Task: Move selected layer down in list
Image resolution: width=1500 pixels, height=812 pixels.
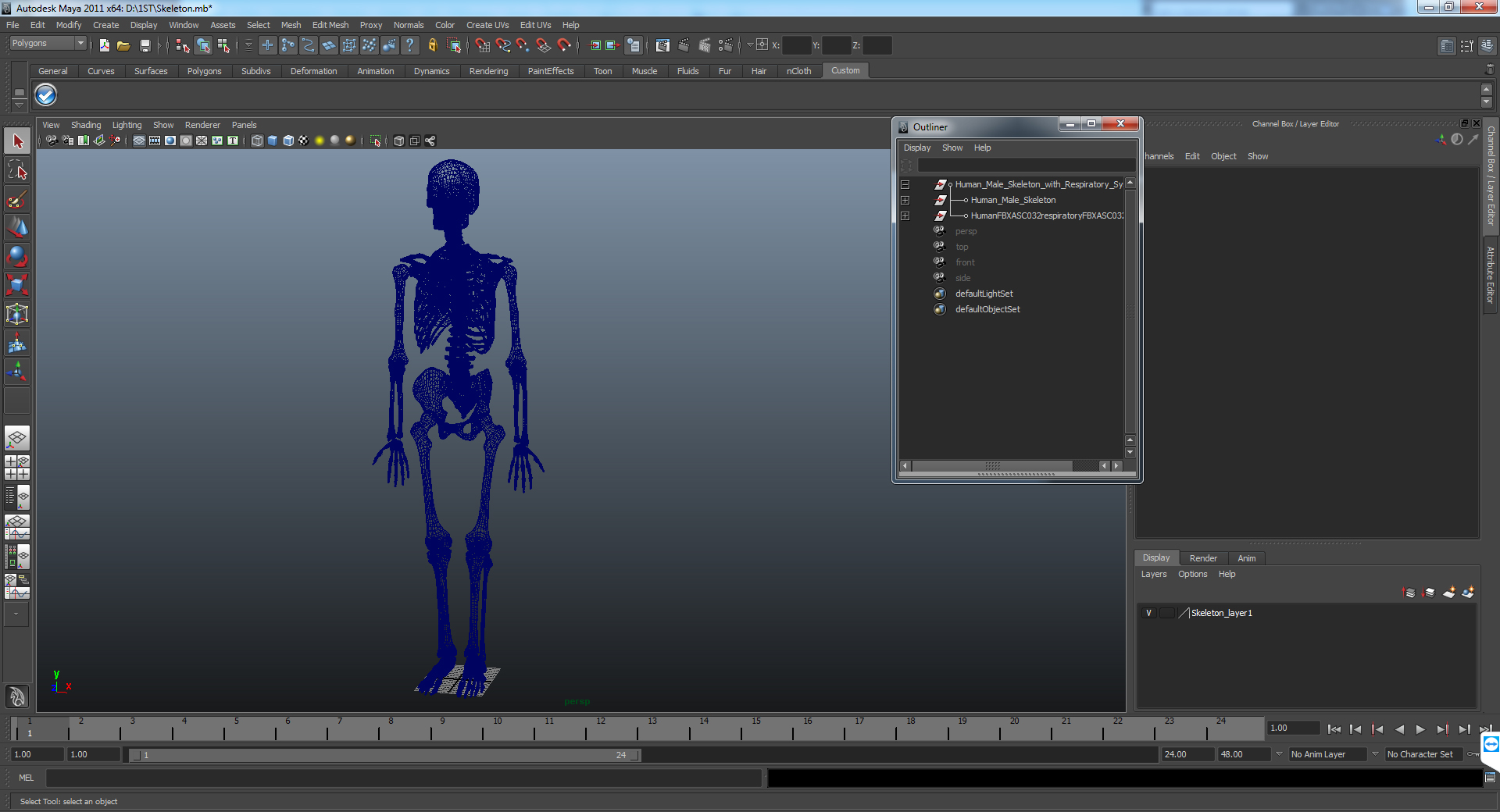Action: [x=1429, y=593]
